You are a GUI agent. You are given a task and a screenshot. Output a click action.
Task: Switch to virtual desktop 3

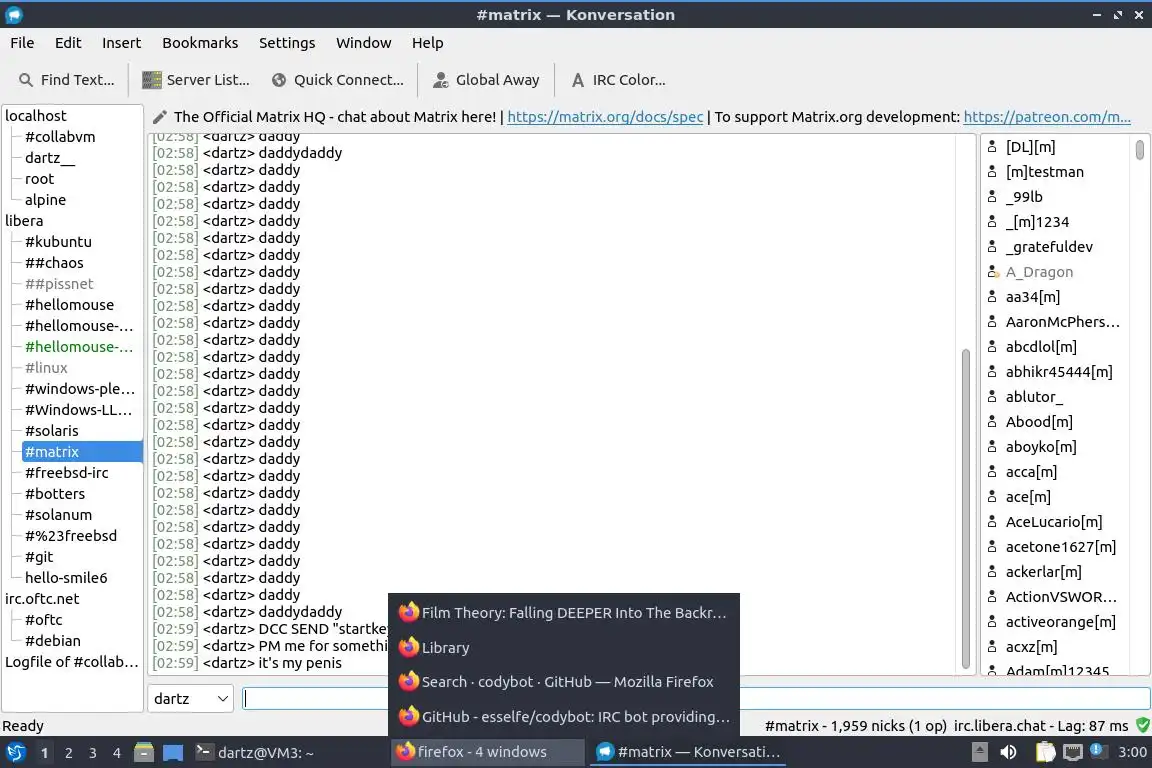[93, 753]
